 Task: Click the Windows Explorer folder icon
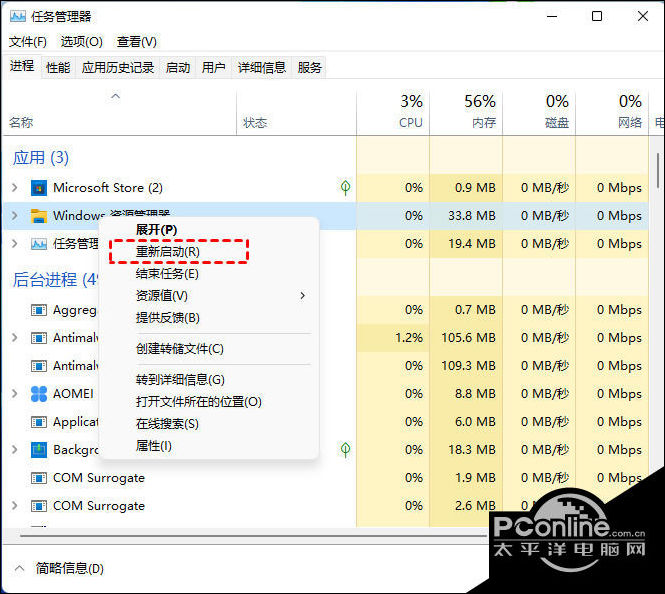coord(39,216)
